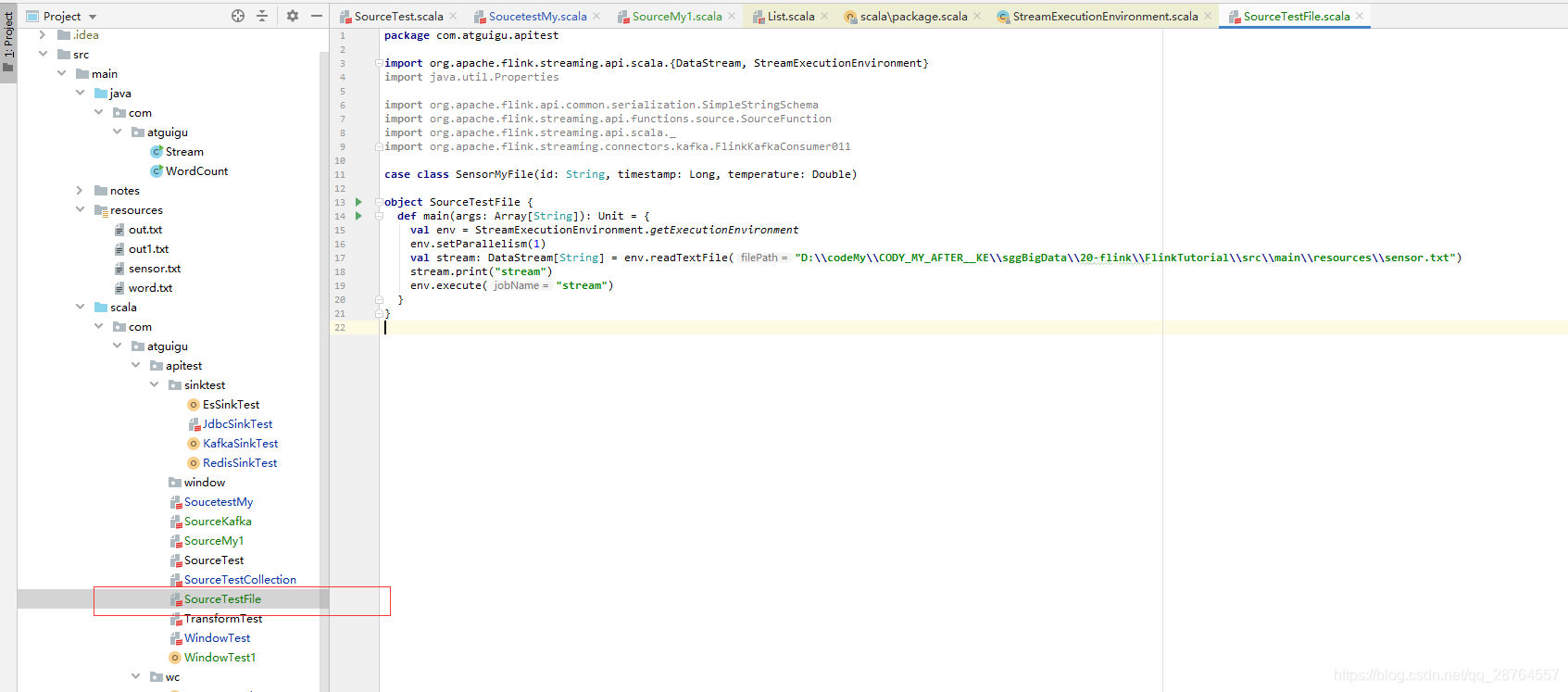Viewport: 1568px width, 692px height.
Task: Close the SourceTest.scala tab
Action: pyautogui.click(x=453, y=16)
